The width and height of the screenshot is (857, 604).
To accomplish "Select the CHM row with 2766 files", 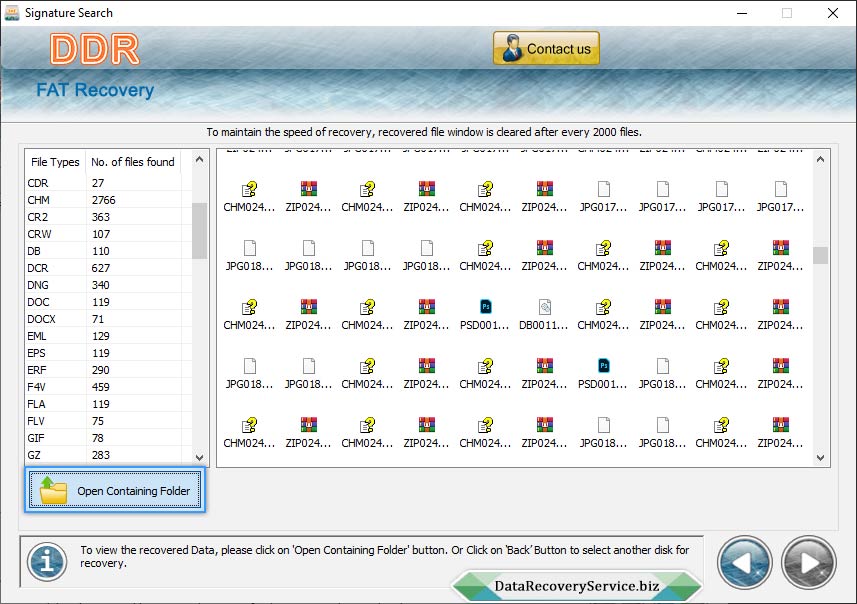I will click(109, 200).
